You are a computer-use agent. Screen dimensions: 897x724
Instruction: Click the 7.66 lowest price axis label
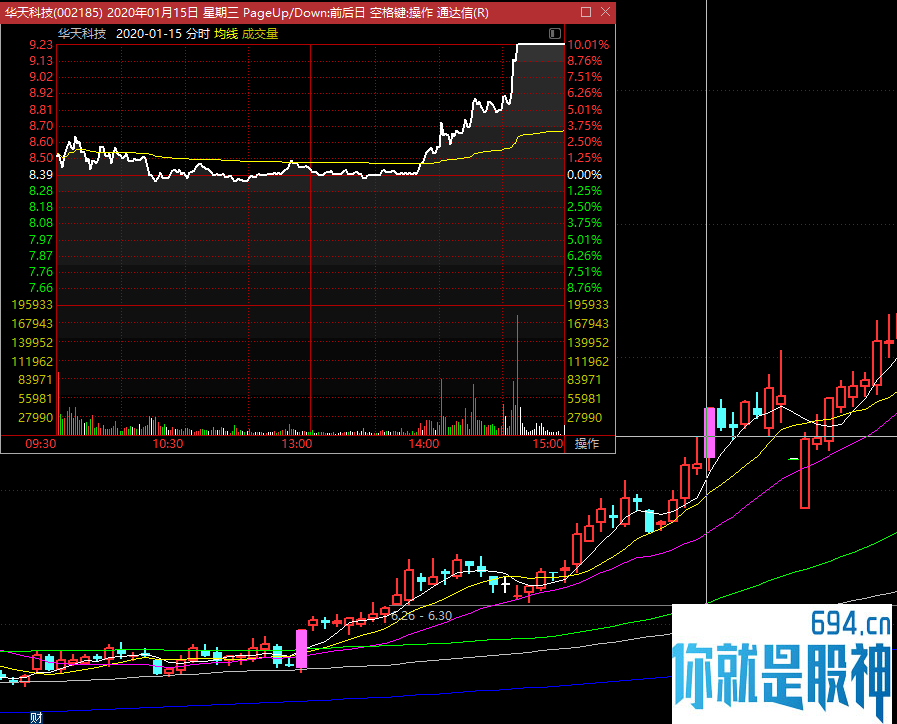pos(41,288)
